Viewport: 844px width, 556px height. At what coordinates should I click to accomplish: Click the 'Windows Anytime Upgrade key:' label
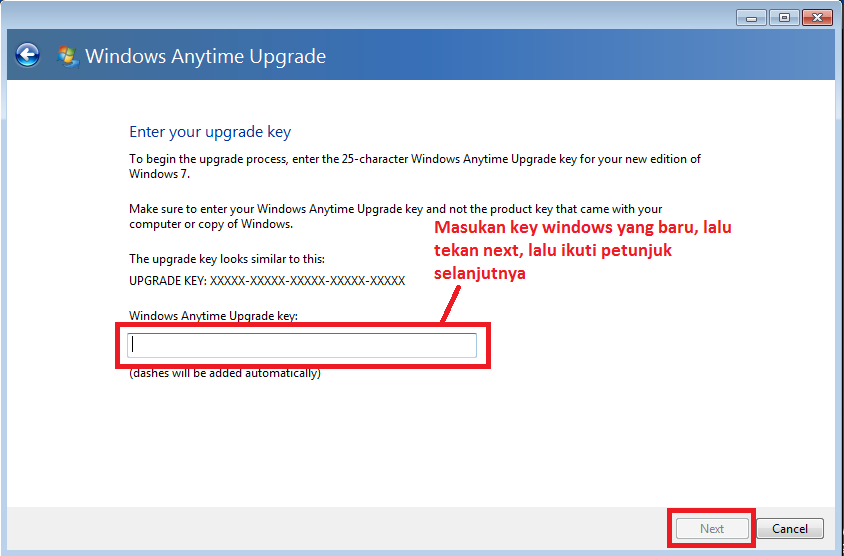point(213,316)
